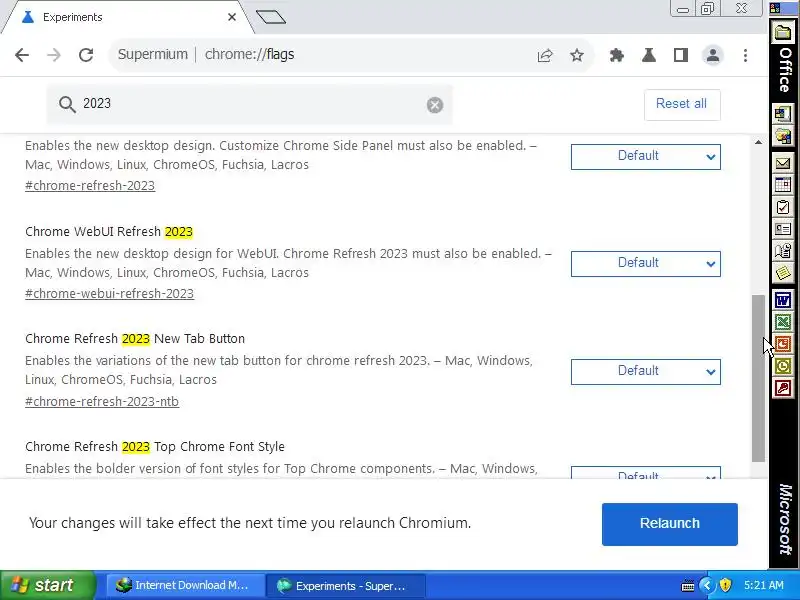The width and height of the screenshot is (800, 600).
Task: Launch PowerPoint from the Office bar
Action: [783, 344]
